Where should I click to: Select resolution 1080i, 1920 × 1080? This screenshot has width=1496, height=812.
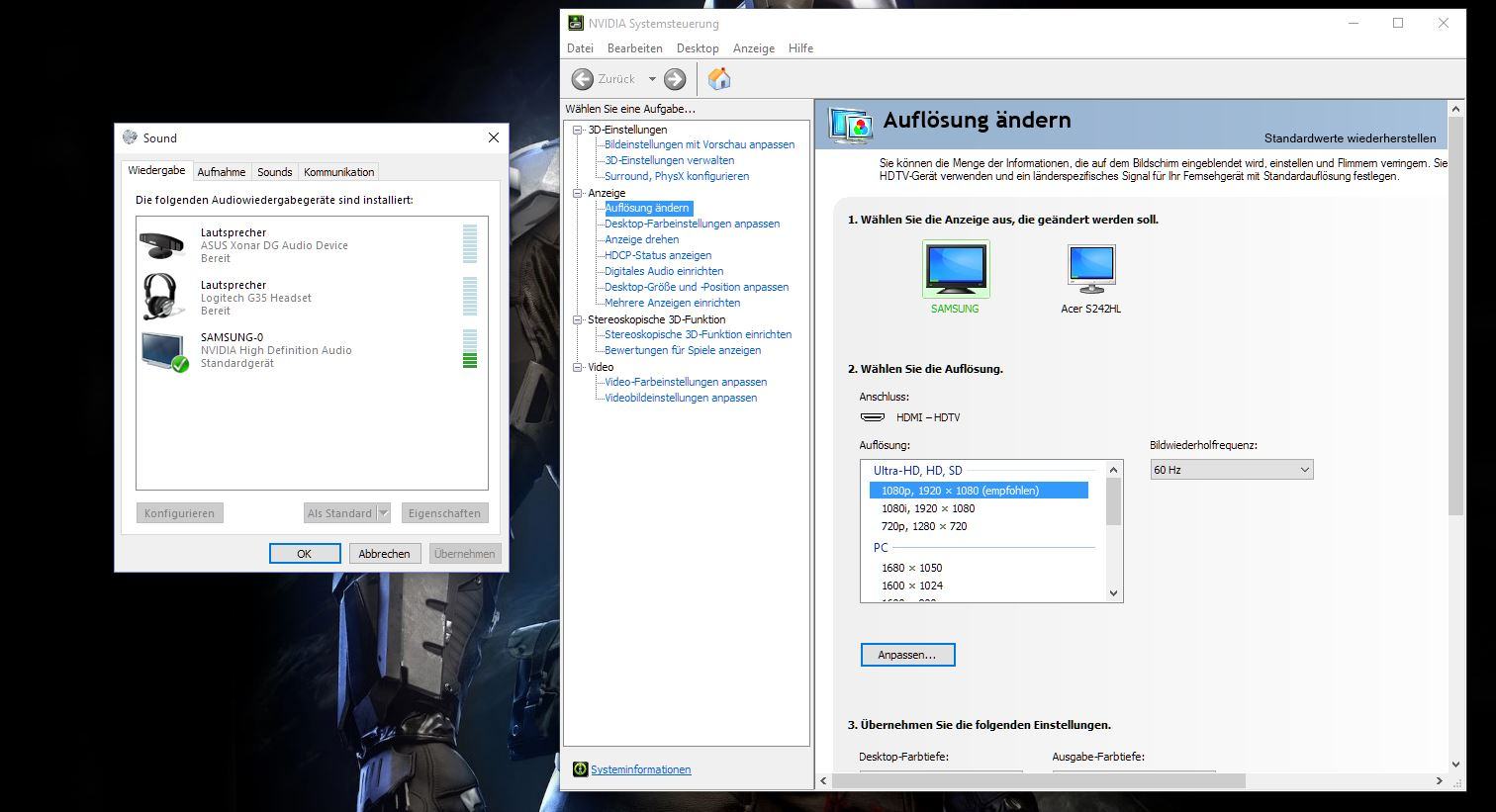(928, 508)
